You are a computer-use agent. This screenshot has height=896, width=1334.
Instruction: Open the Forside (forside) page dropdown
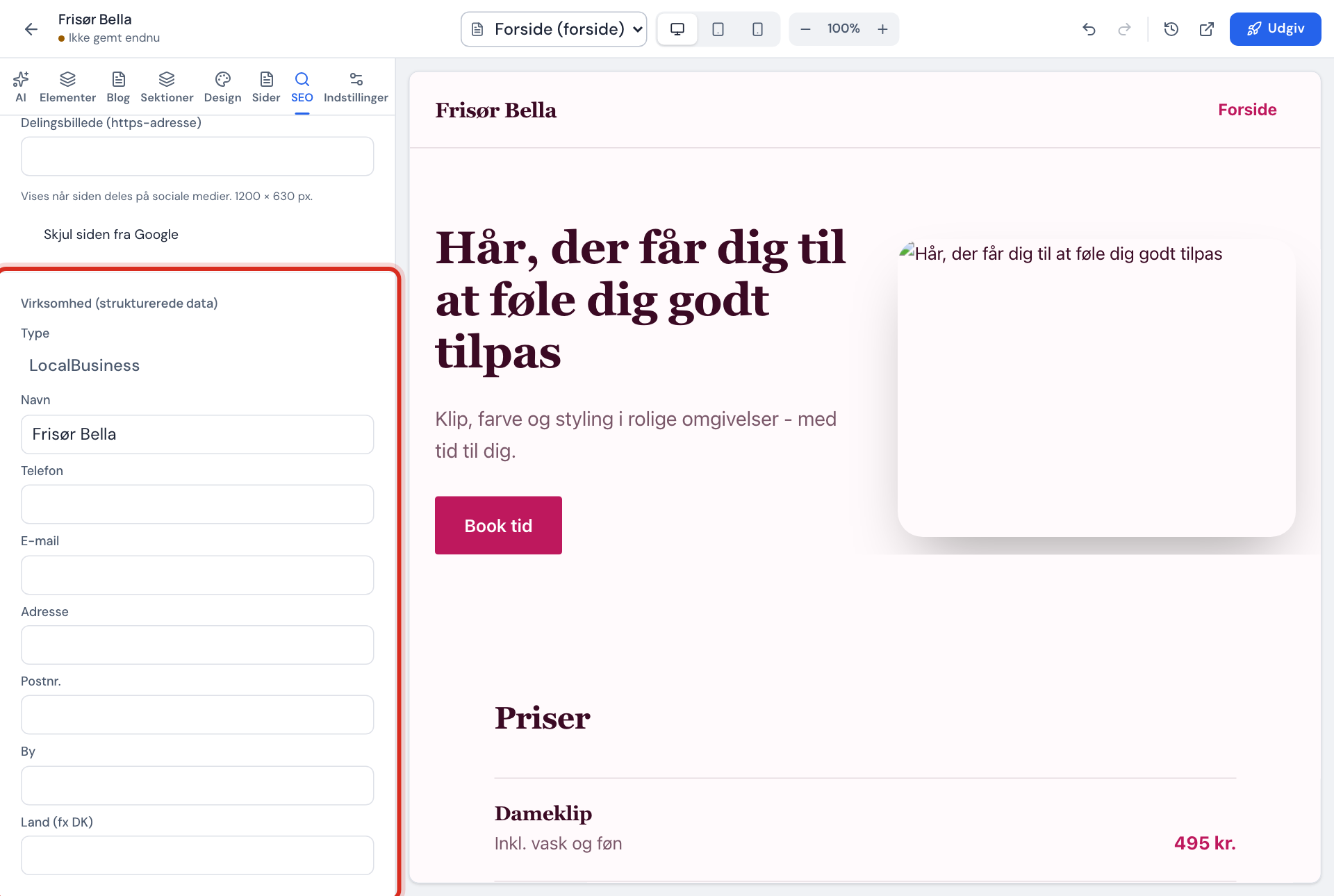(554, 29)
